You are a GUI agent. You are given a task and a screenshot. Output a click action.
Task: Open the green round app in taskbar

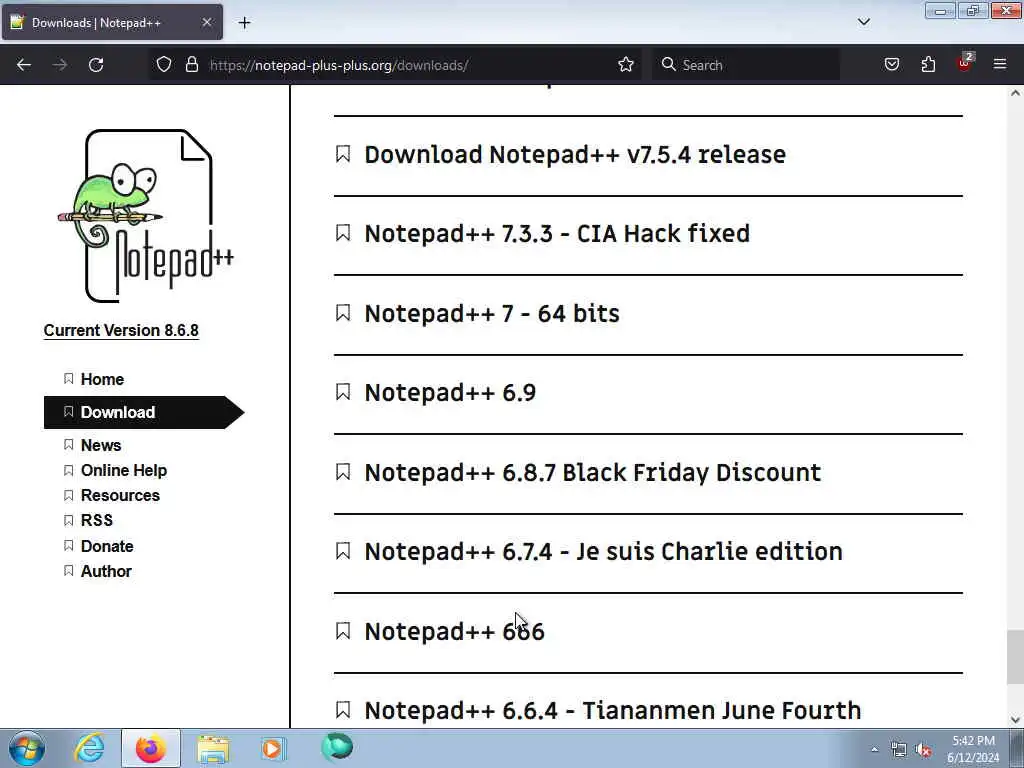(337, 747)
